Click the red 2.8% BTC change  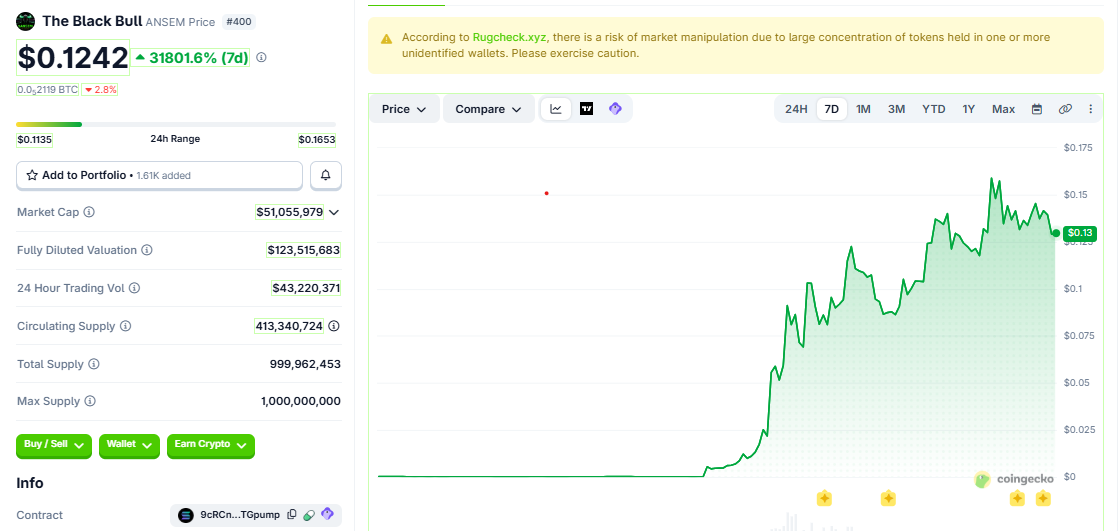point(100,90)
